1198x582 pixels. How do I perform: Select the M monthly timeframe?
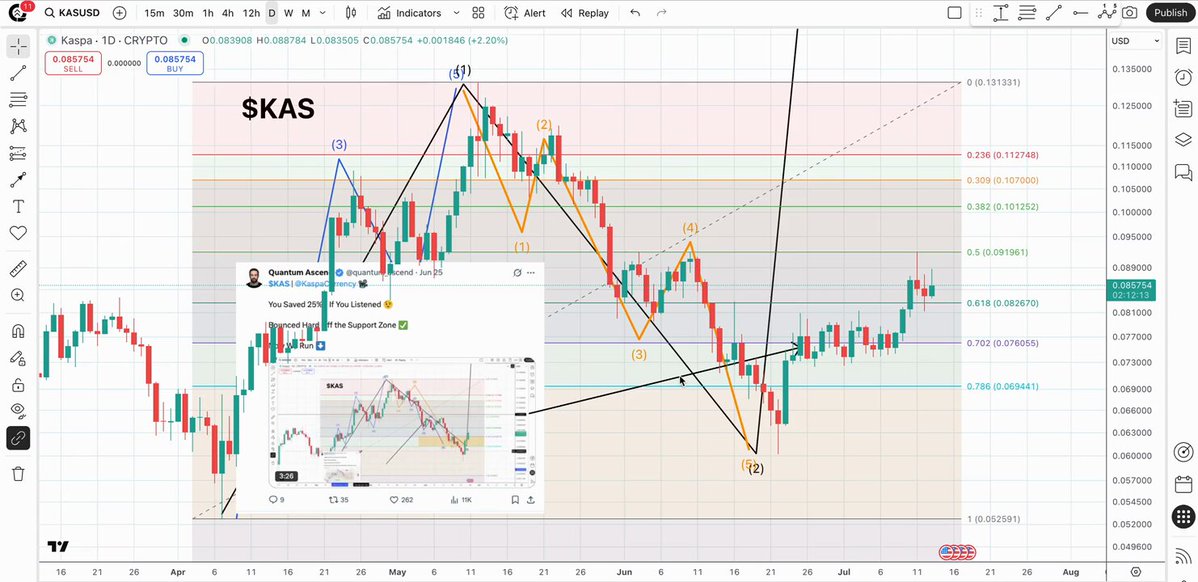(x=306, y=13)
